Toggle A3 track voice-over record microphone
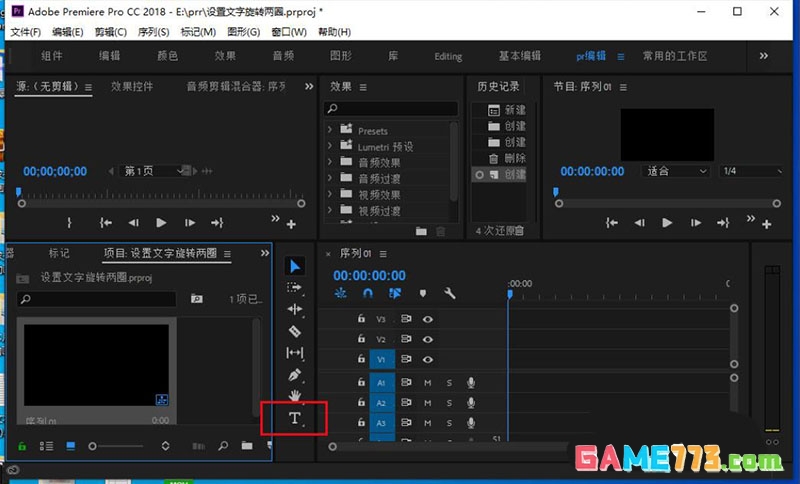 (471, 423)
